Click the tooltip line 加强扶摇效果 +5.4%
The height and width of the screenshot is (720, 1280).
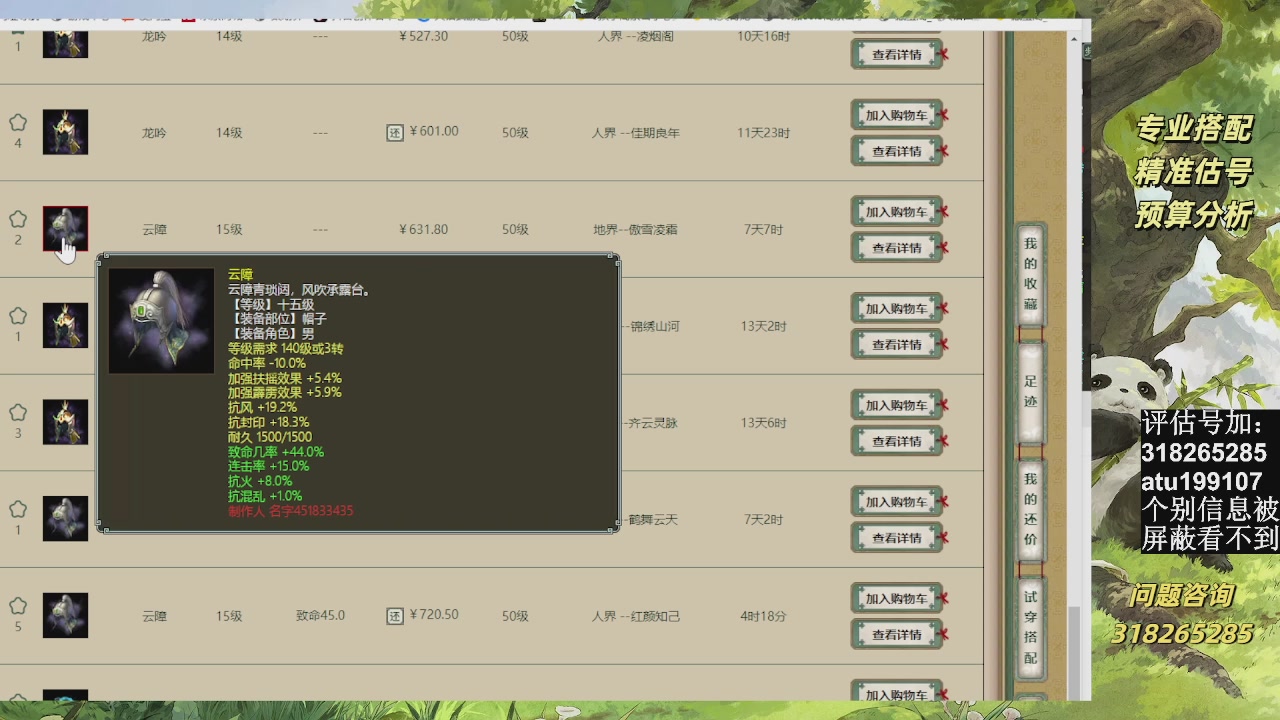(285, 378)
